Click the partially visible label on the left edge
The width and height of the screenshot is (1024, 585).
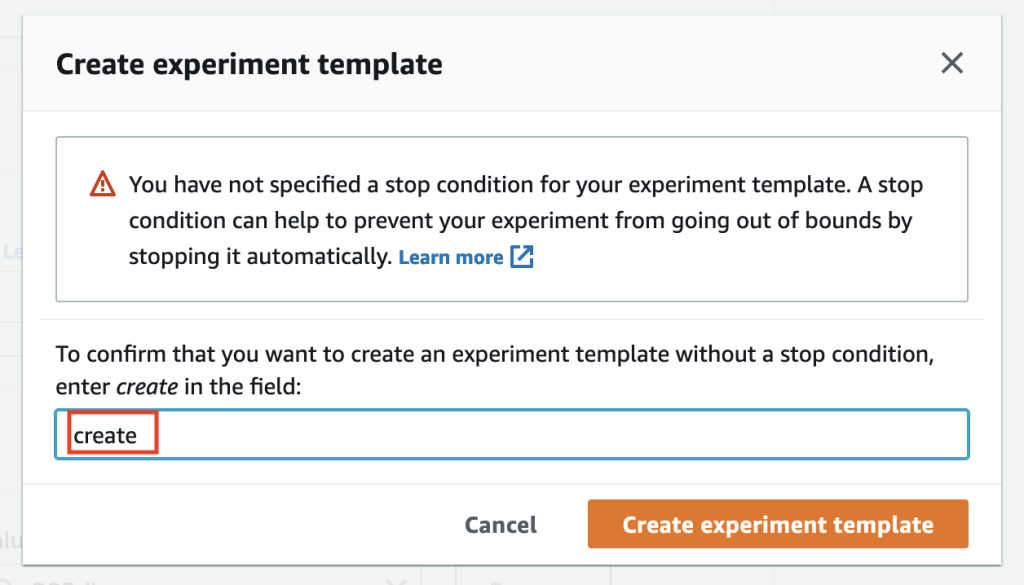(12, 252)
